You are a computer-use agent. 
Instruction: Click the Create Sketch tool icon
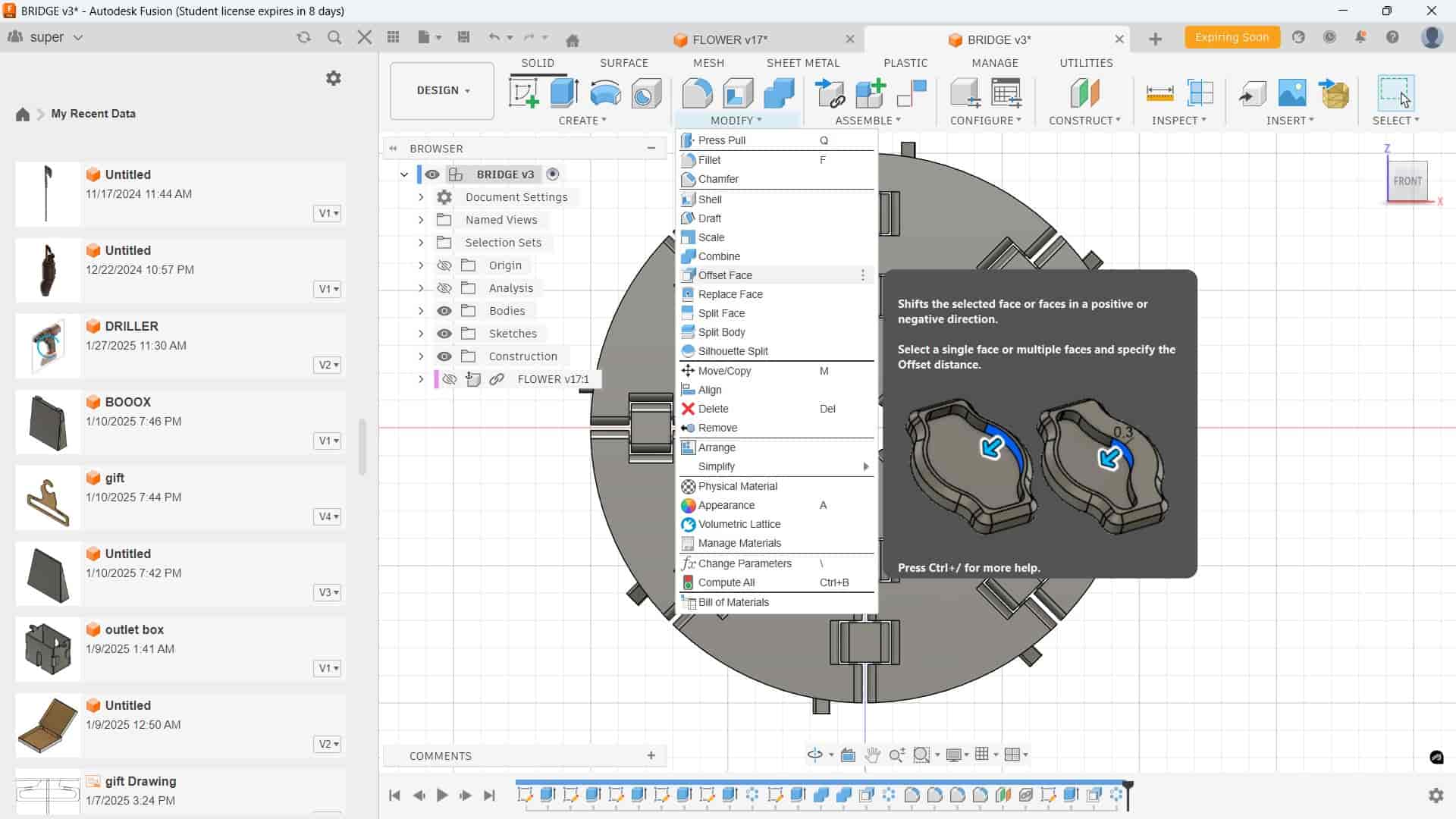click(x=523, y=93)
